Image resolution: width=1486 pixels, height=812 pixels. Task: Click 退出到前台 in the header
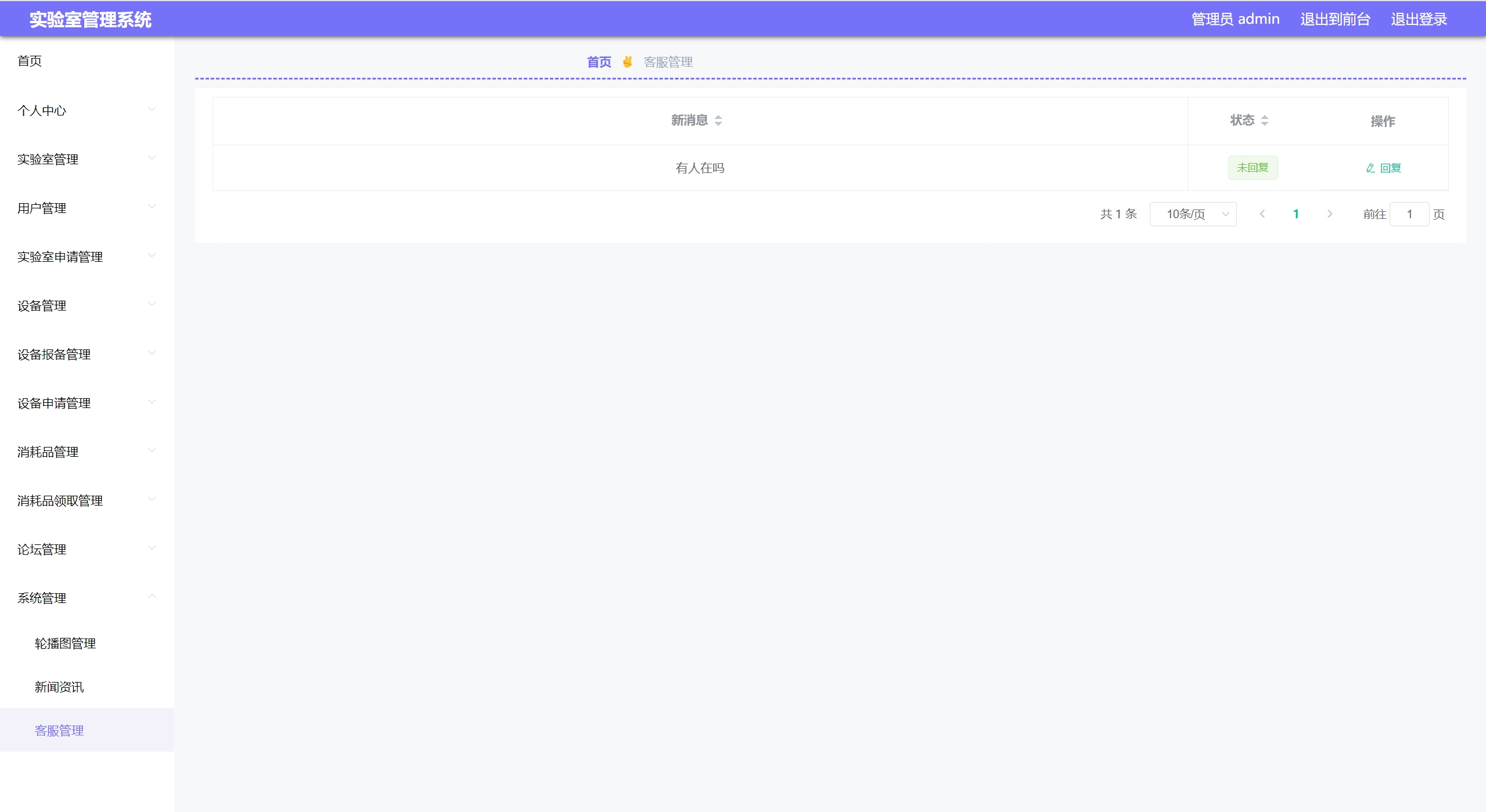tap(1335, 19)
